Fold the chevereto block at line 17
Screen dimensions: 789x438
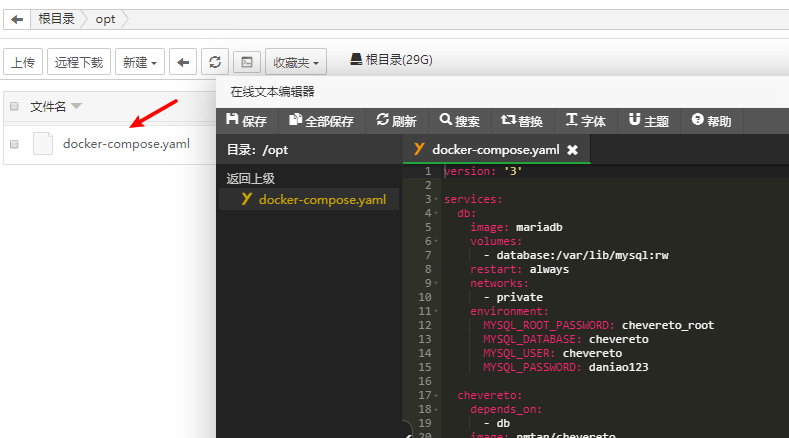436,396
